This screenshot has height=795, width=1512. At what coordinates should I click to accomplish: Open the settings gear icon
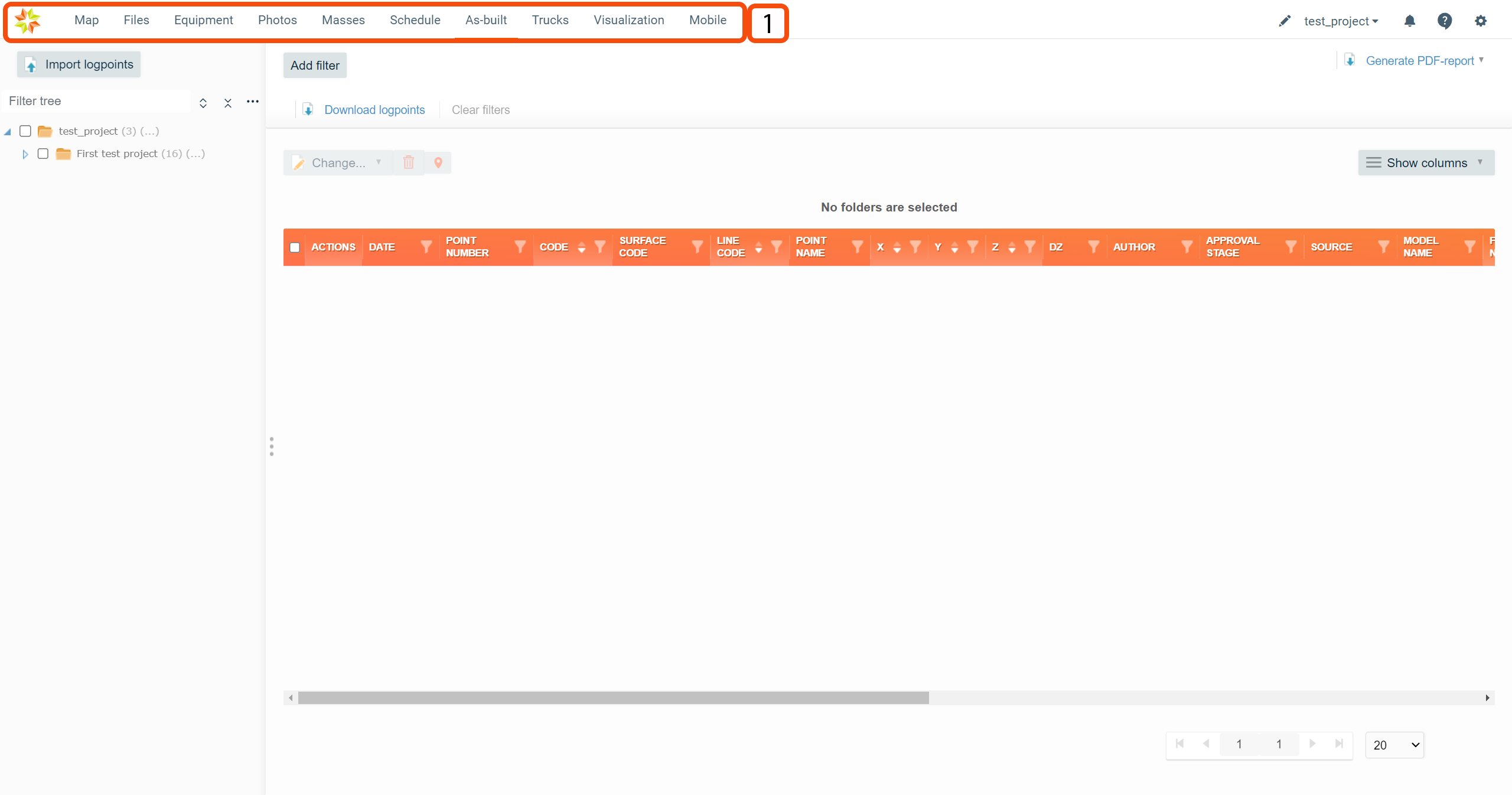point(1480,21)
